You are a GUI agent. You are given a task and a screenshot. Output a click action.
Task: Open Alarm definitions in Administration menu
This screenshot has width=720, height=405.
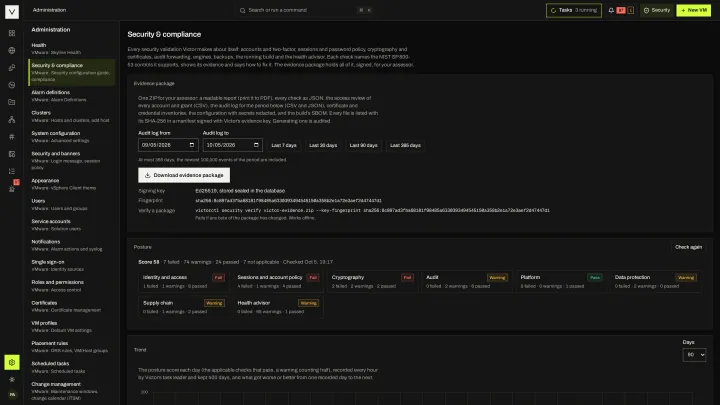point(71,96)
